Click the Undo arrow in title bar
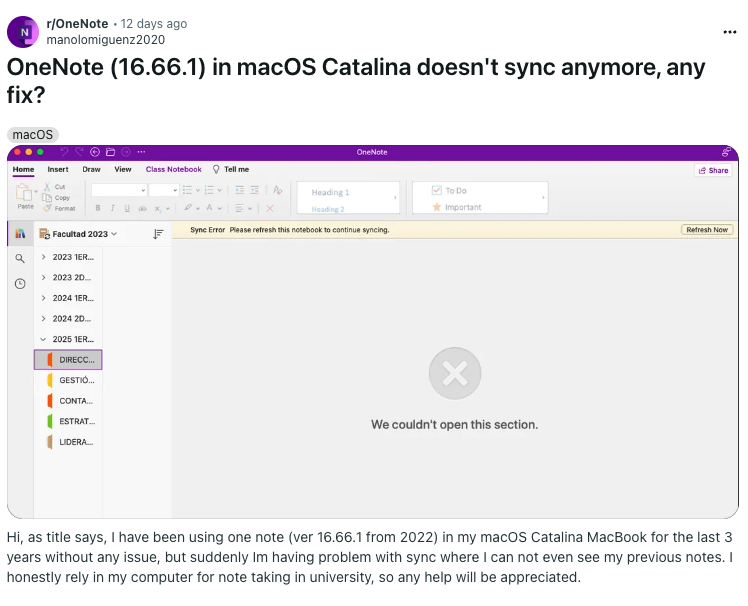748x606 pixels. (64, 152)
